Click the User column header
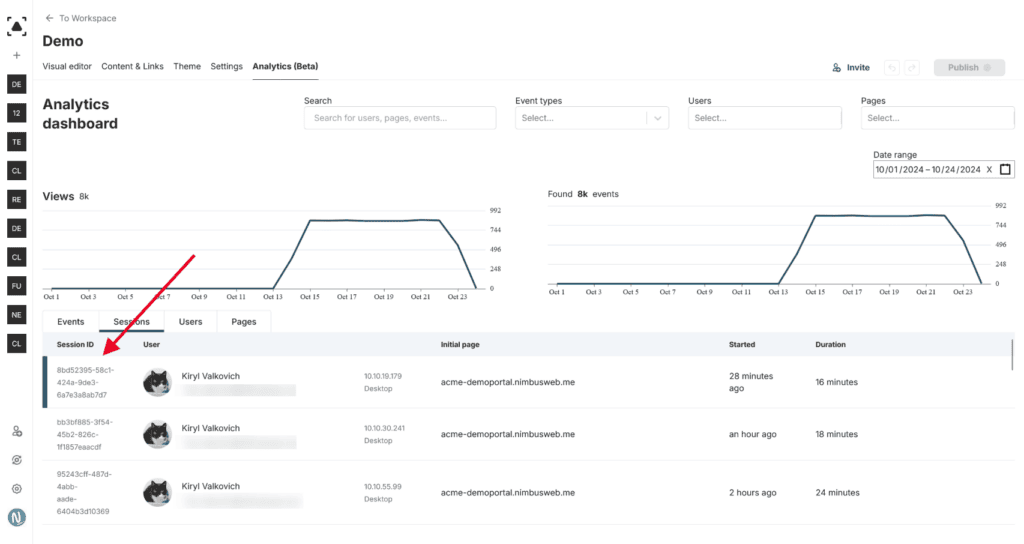 coord(152,345)
